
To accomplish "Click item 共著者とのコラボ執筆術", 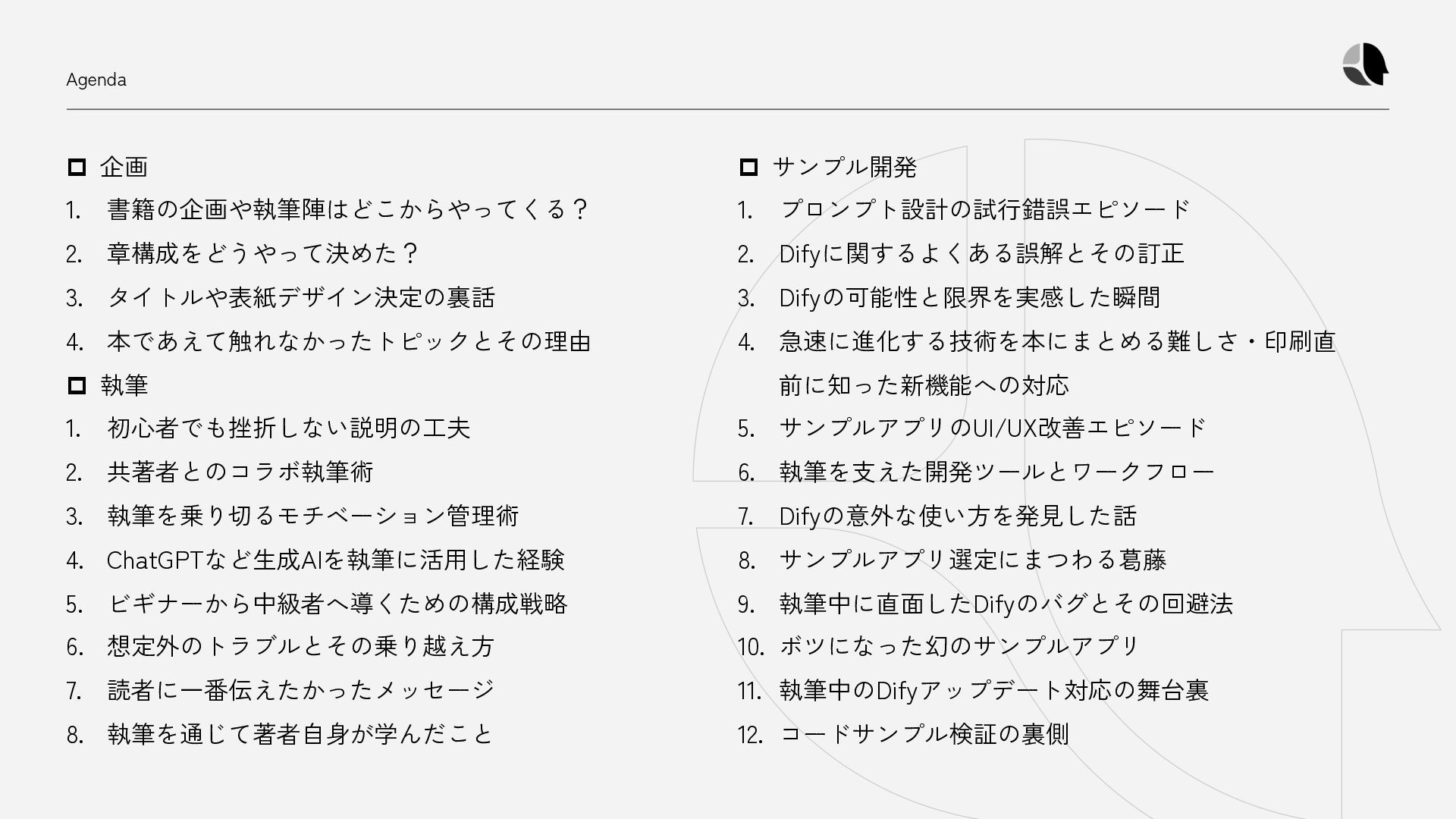I will point(240,472).
